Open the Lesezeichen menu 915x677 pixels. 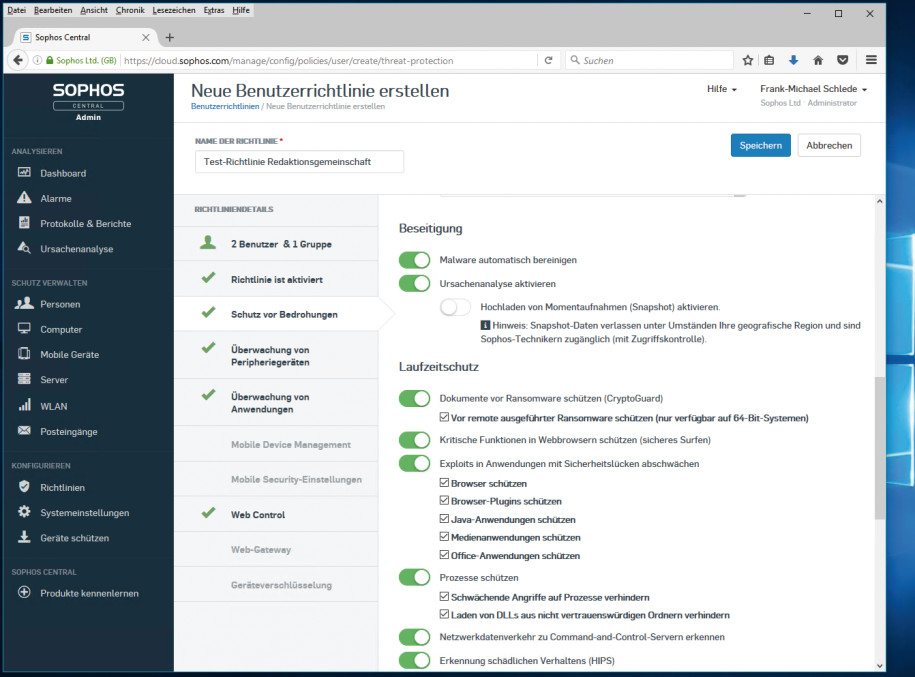point(174,10)
